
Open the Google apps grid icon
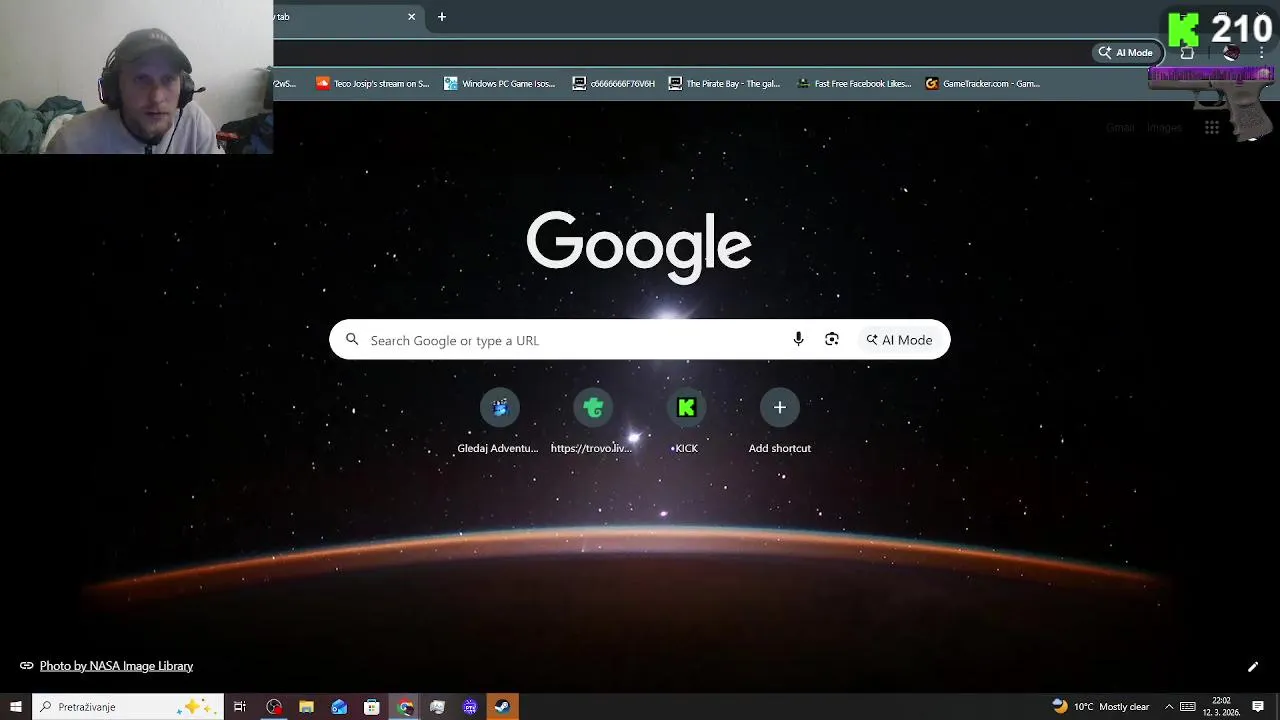(1211, 127)
